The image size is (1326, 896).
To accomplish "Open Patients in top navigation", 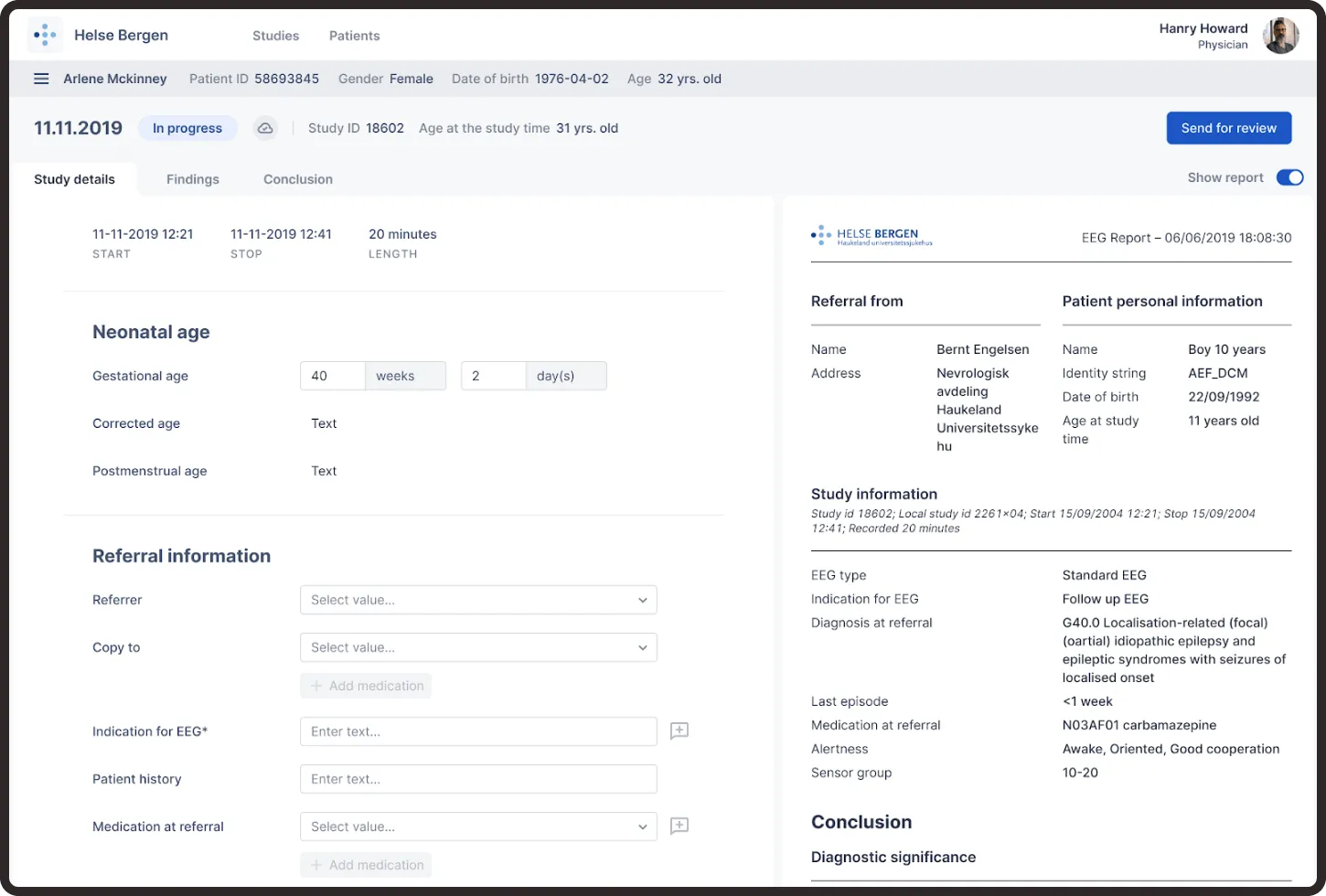I will [355, 36].
